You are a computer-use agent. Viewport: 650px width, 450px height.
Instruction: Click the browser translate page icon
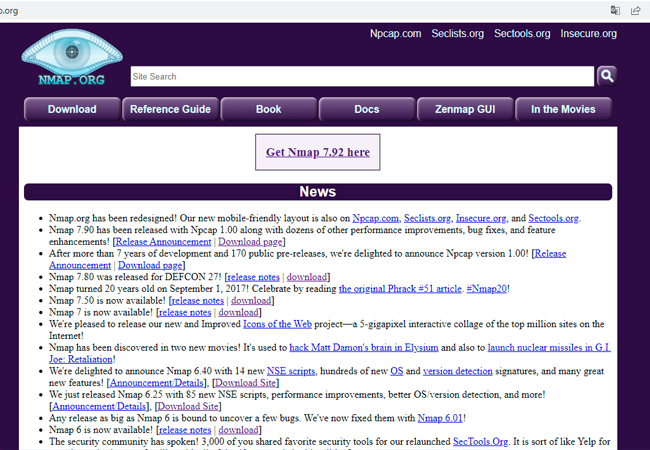coord(615,10)
